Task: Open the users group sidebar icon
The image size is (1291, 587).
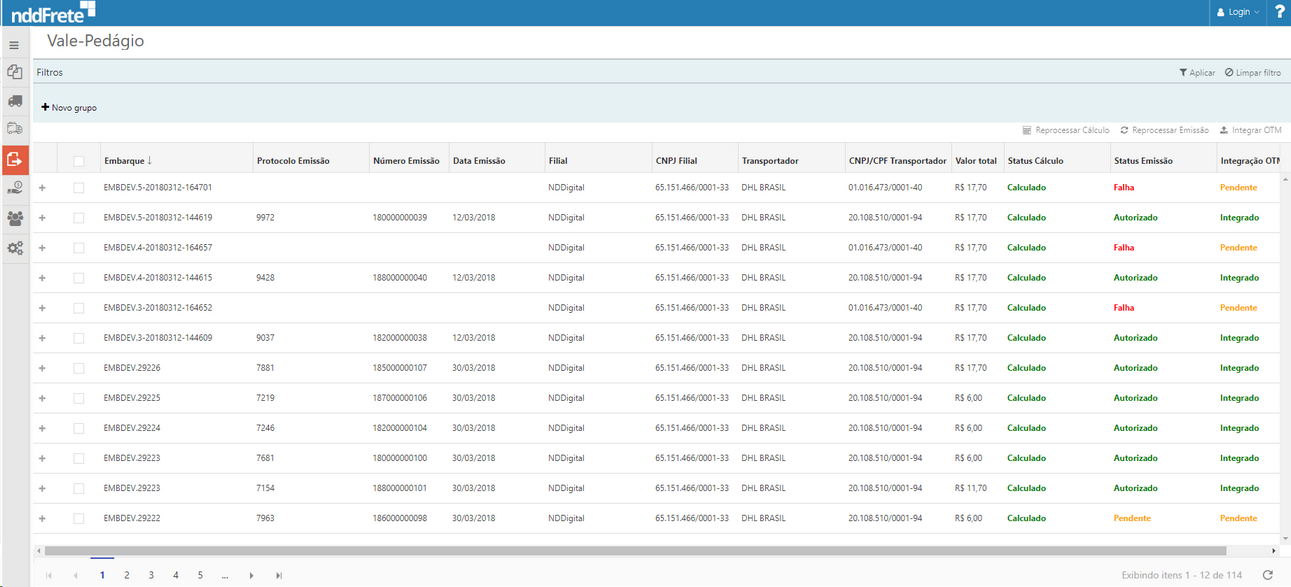Action: [x=15, y=218]
